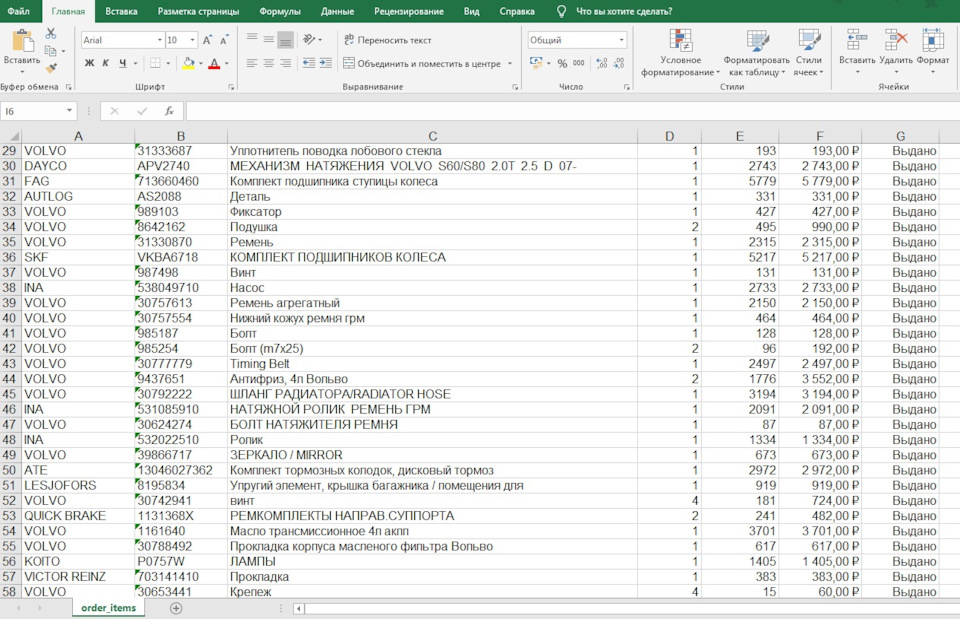Image resolution: width=960 pixels, height=619 pixels.
Task: Open text orientation options
Action: [x=309, y=39]
